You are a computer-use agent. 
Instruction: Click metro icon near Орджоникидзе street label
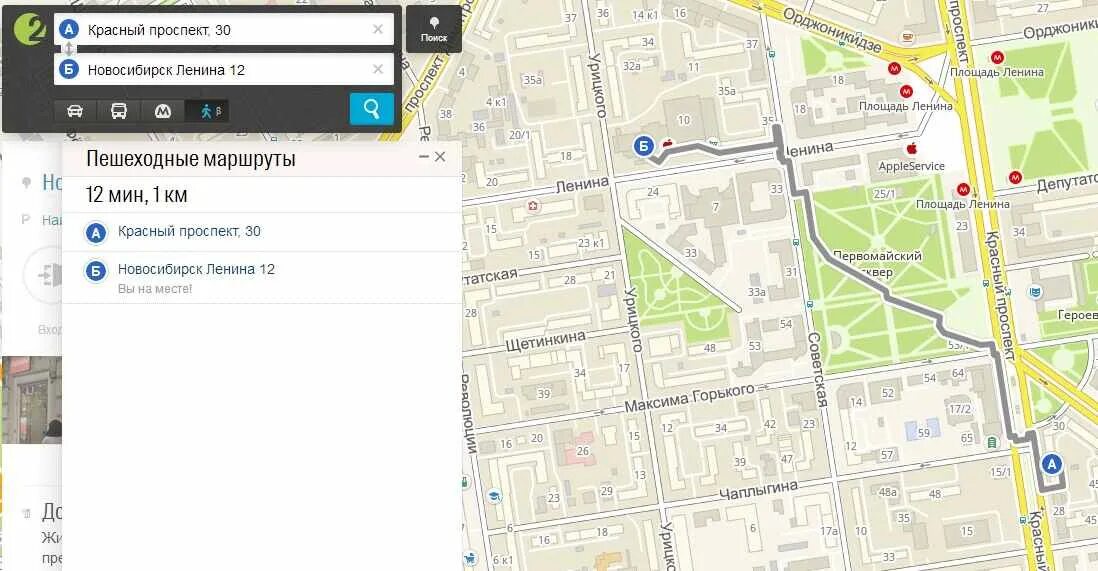click(x=894, y=69)
